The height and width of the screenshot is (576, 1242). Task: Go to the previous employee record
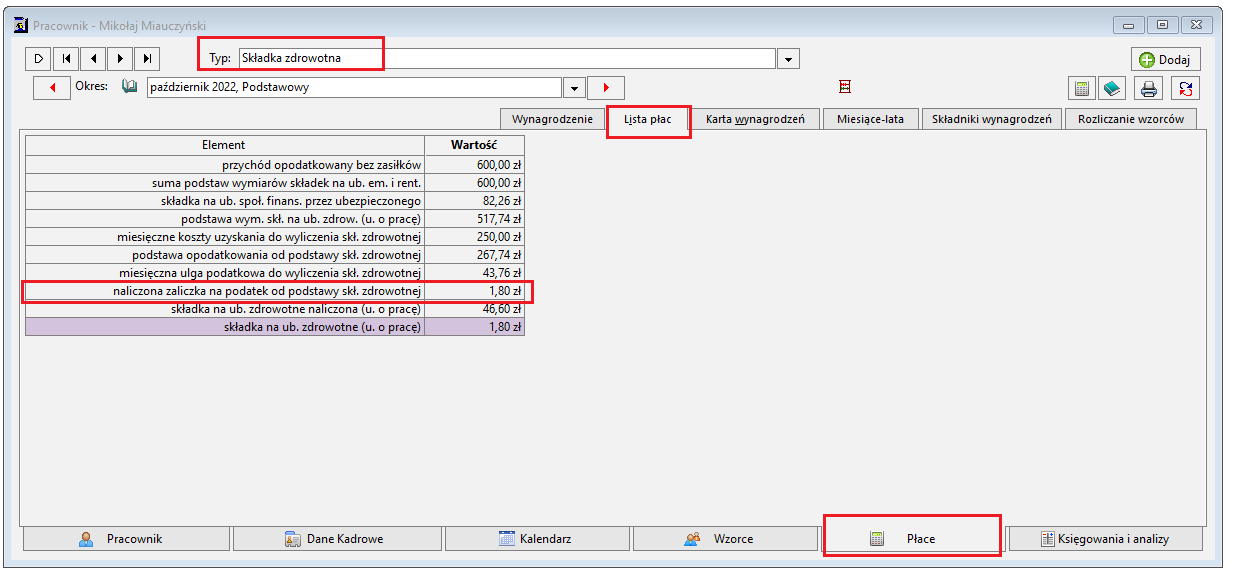92,59
